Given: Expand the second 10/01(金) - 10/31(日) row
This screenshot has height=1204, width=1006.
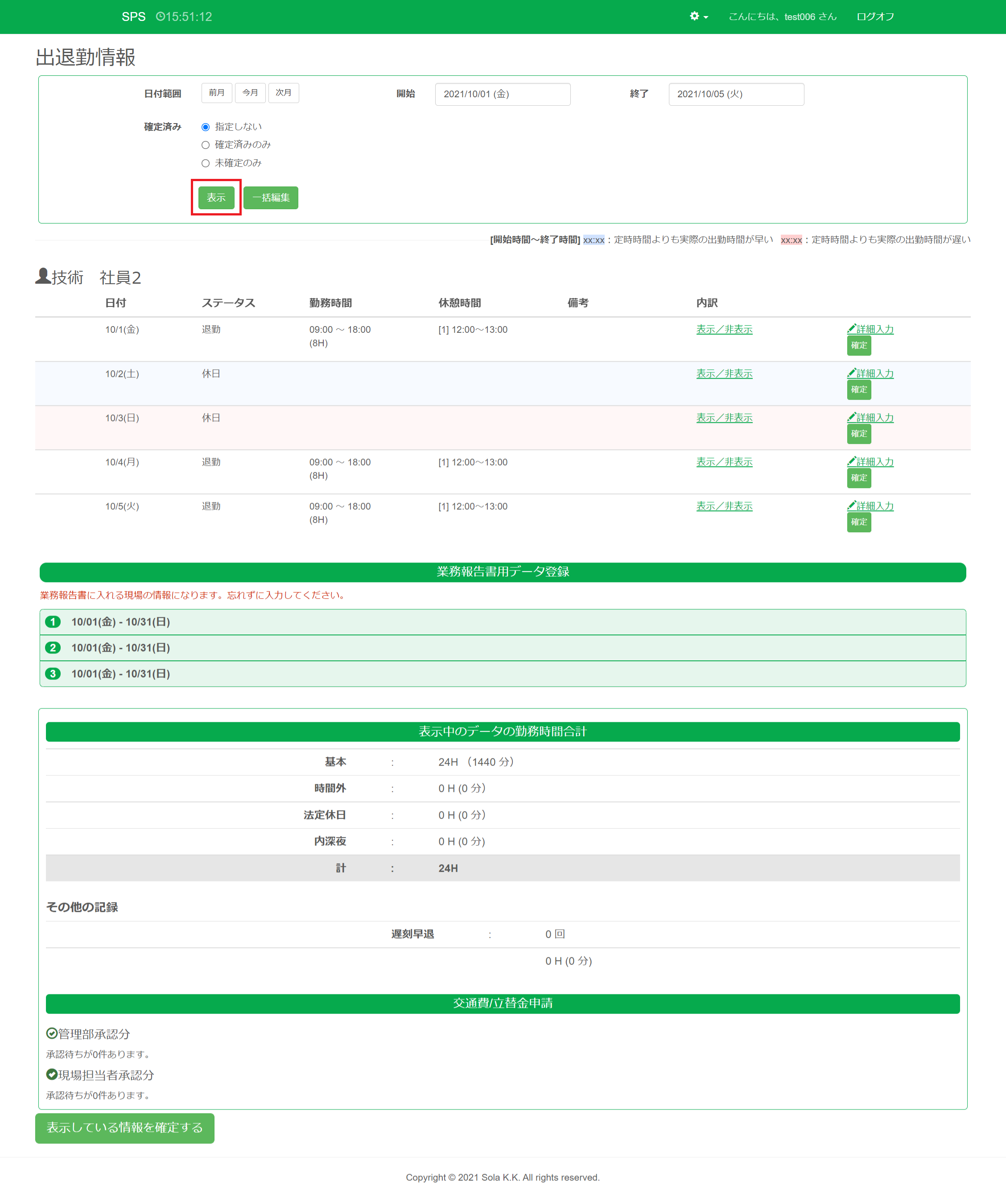Looking at the screenshot, I should [120, 648].
